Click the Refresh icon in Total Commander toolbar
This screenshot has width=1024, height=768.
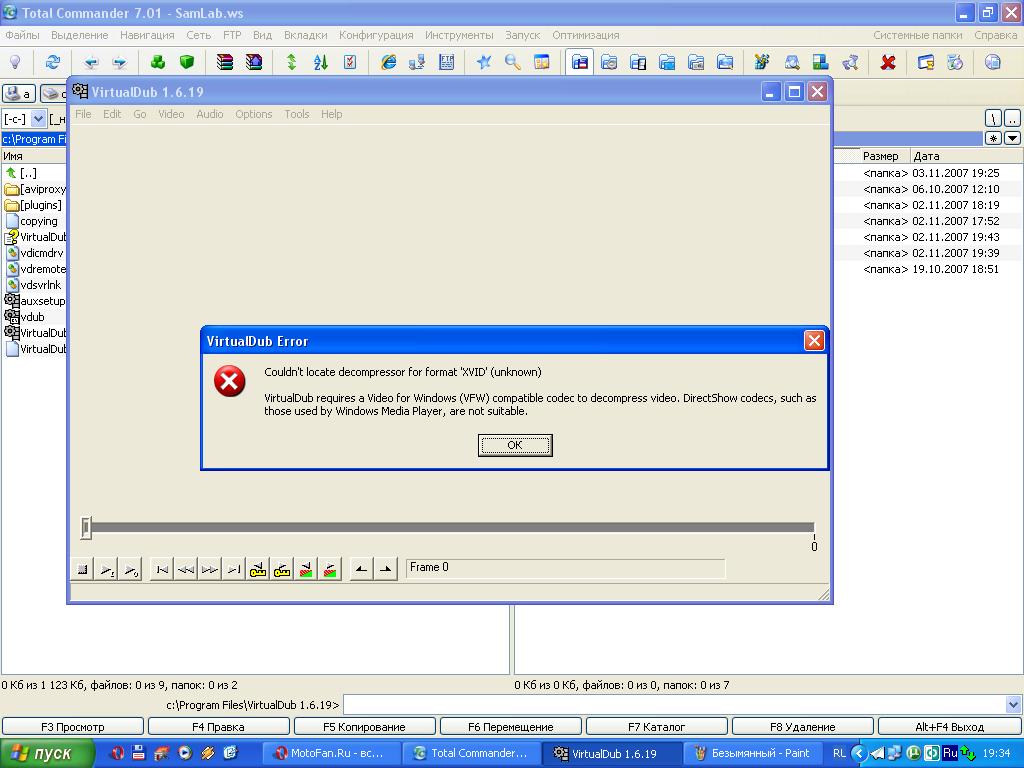[52, 63]
